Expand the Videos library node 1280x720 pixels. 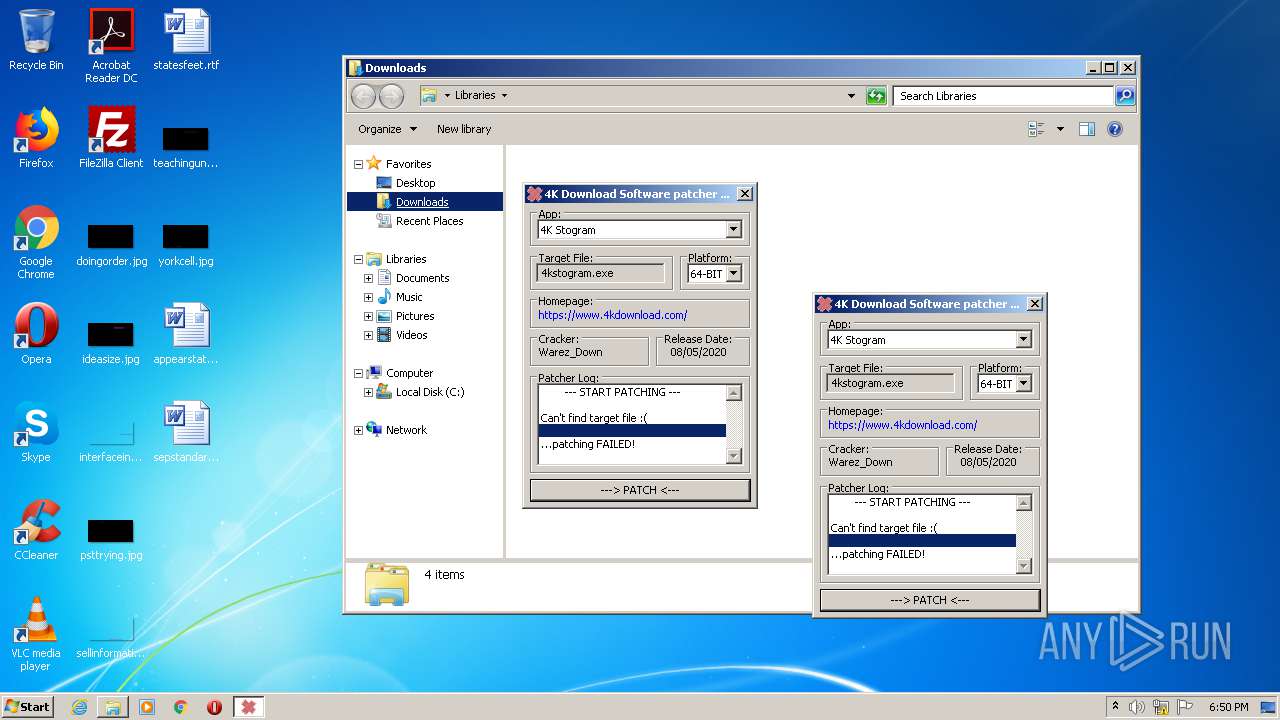point(368,335)
